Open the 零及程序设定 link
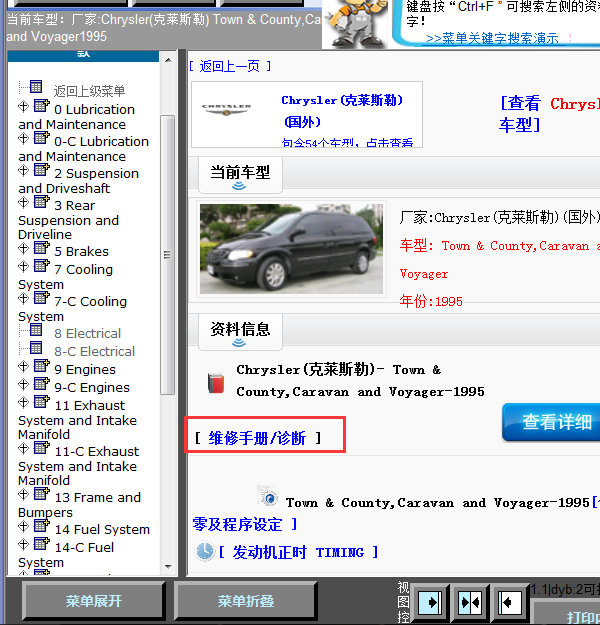 point(244,525)
